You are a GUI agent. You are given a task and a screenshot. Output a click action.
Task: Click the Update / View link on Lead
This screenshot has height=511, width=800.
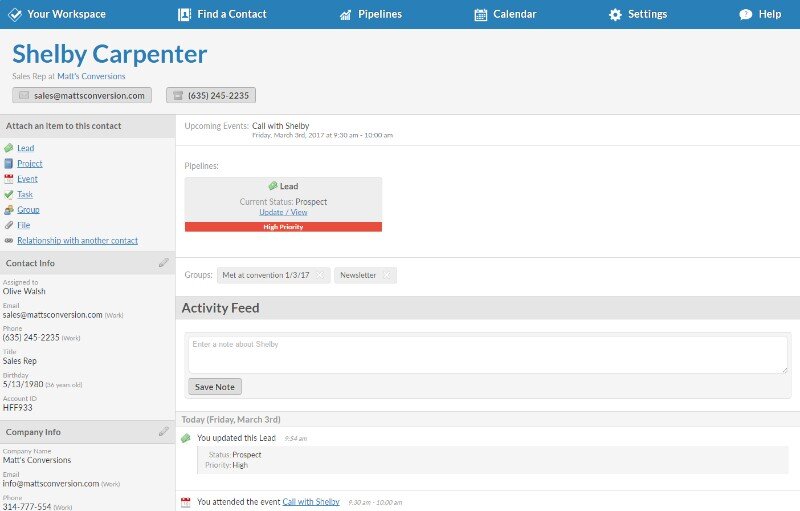coord(283,212)
